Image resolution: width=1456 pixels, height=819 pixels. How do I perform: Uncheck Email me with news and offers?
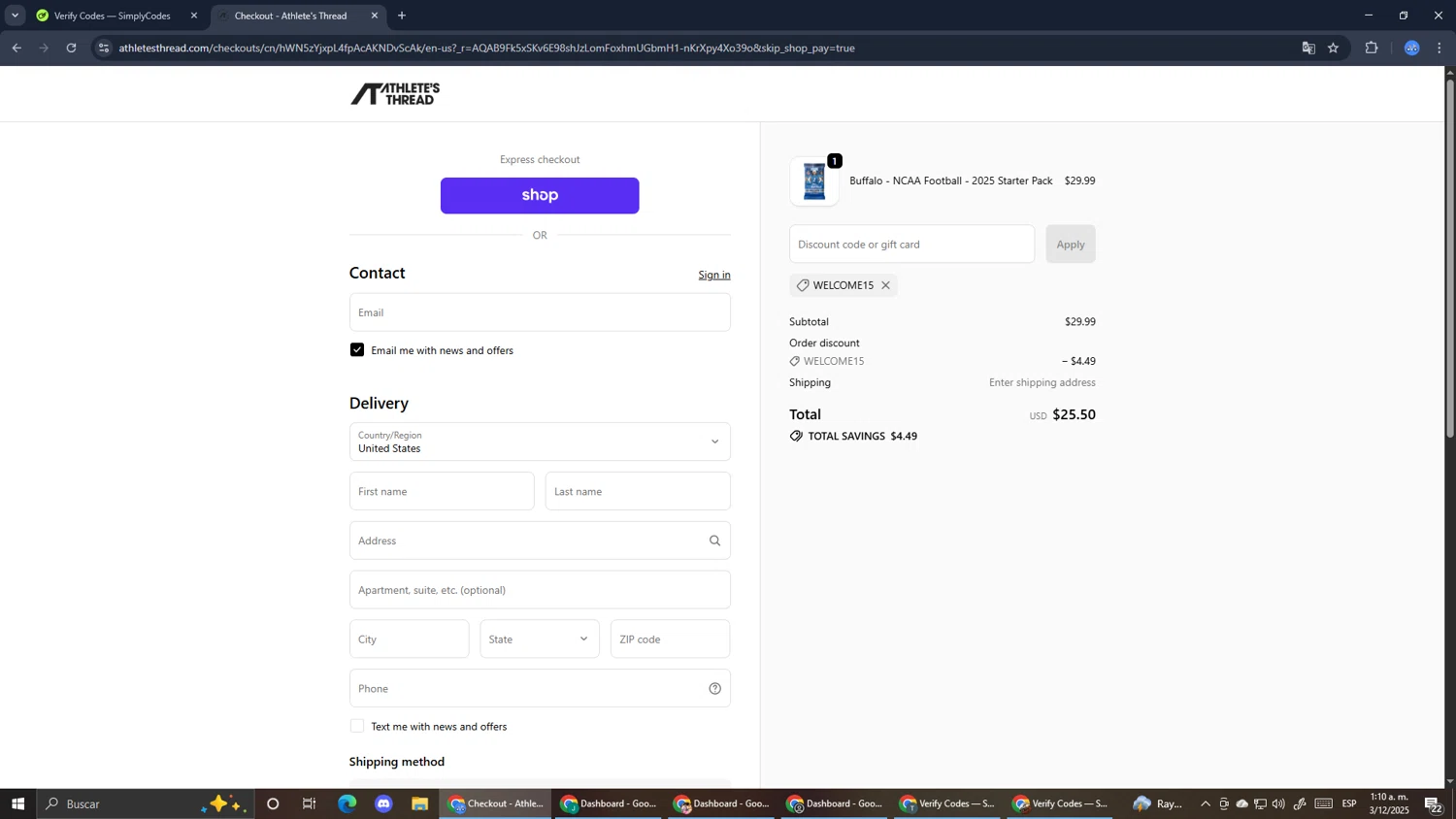click(x=357, y=350)
